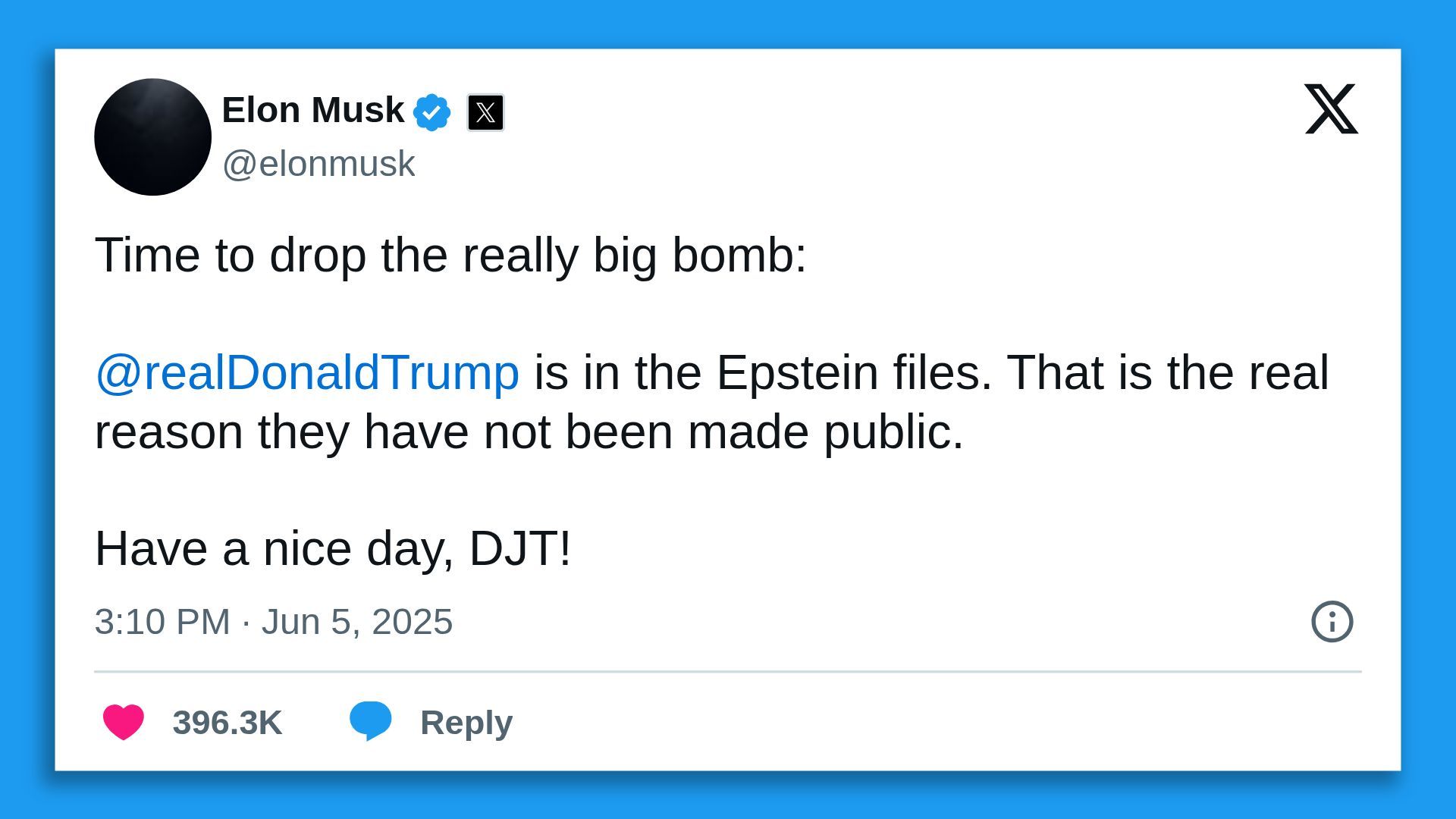The image size is (1456, 819).
Task: Click the black X affiliate badge
Action: [x=485, y=112]
